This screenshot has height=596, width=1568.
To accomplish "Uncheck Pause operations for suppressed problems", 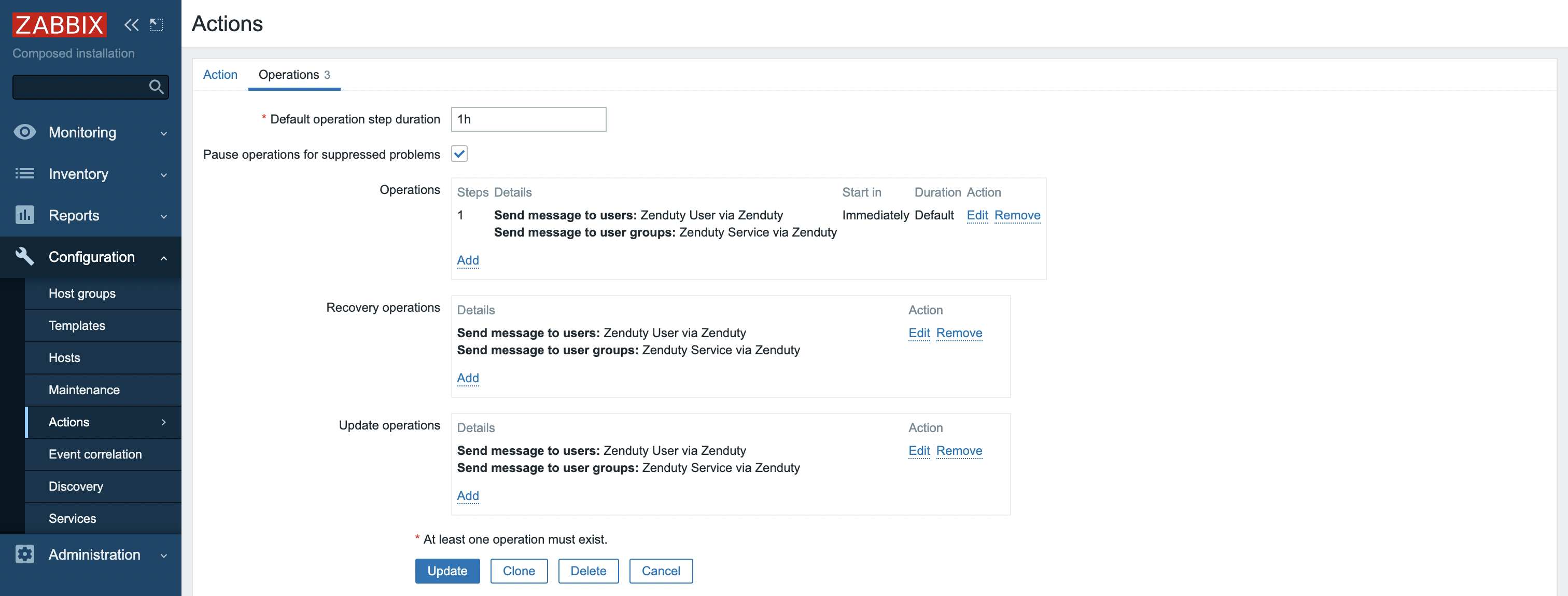I will point(459,154).
